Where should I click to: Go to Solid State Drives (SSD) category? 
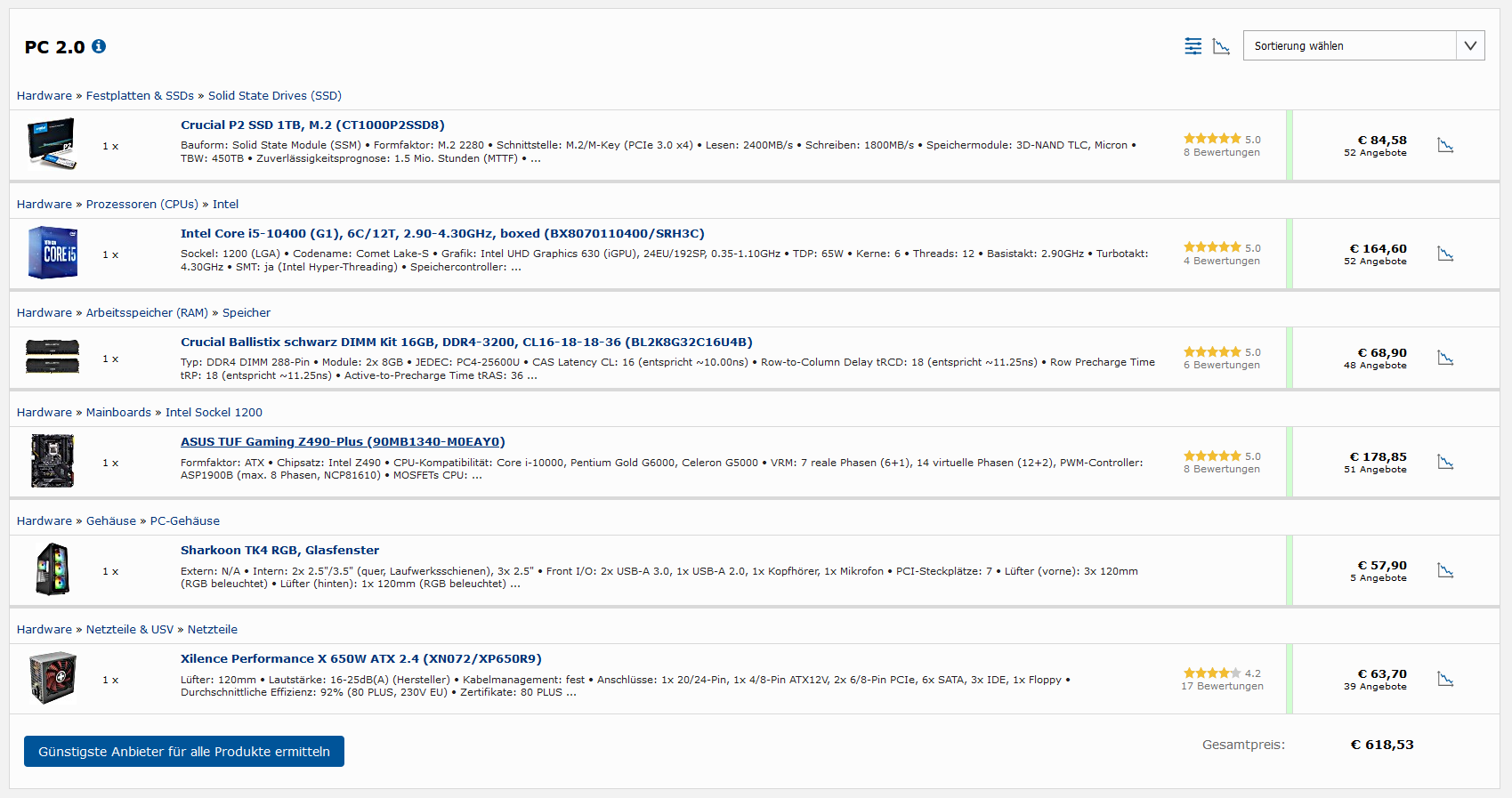(x=275, y=96)
